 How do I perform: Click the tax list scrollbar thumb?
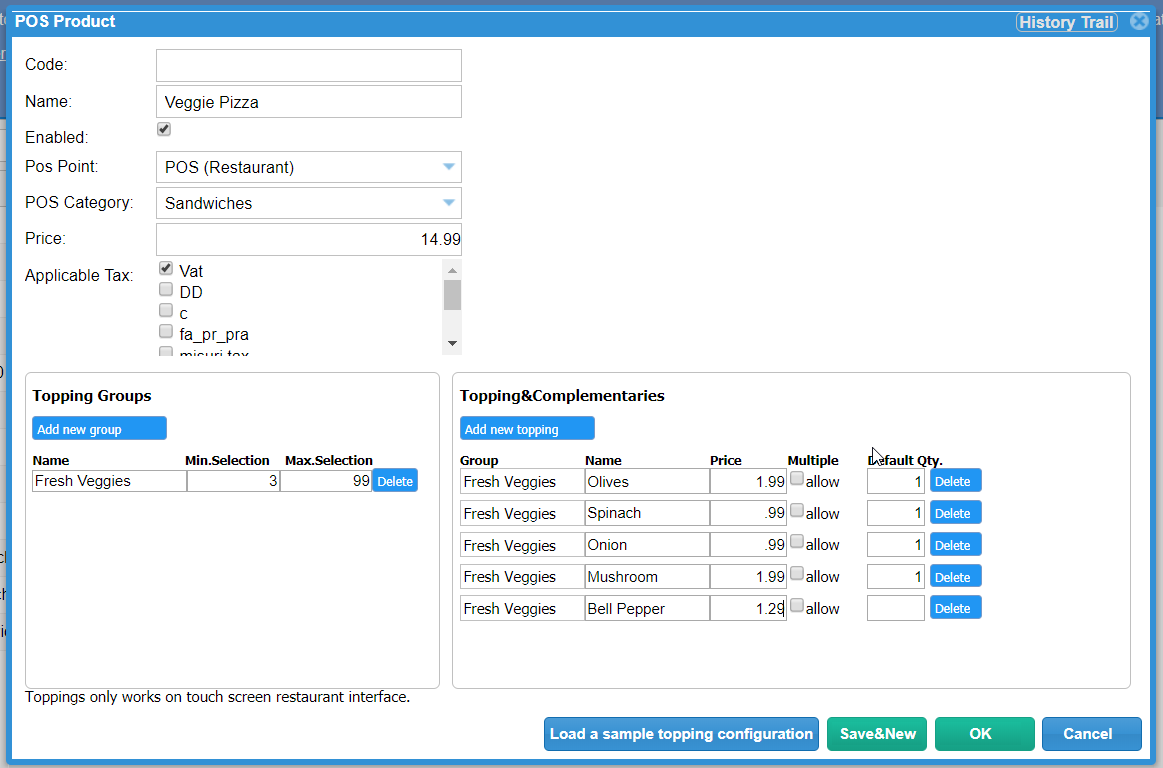[452, 295]
